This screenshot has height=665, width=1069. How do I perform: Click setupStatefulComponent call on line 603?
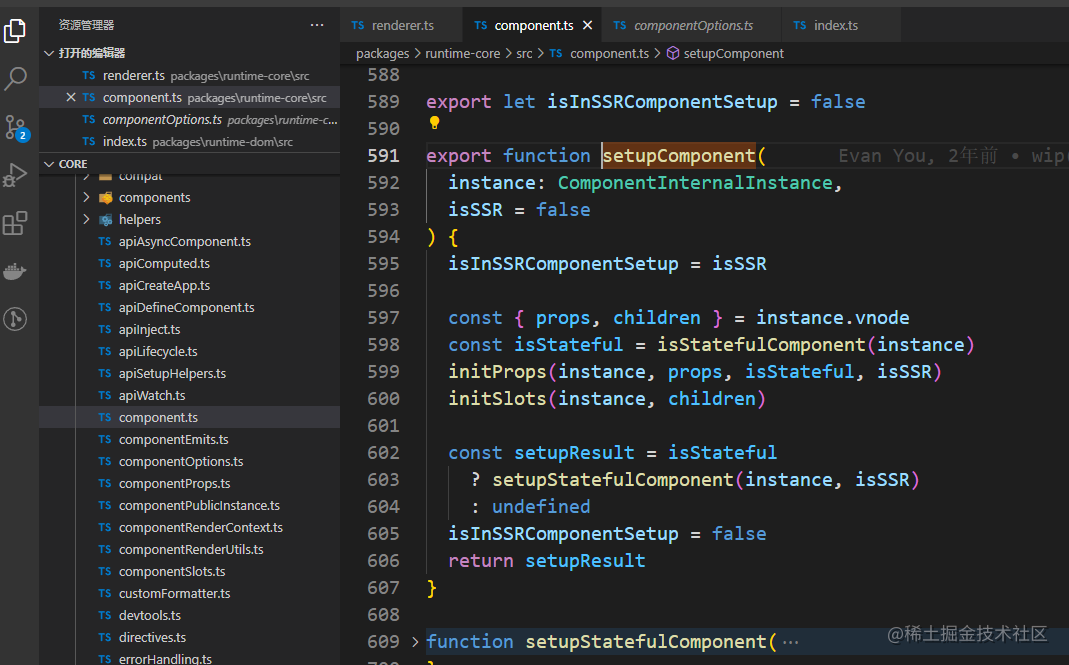click(612, 479)
